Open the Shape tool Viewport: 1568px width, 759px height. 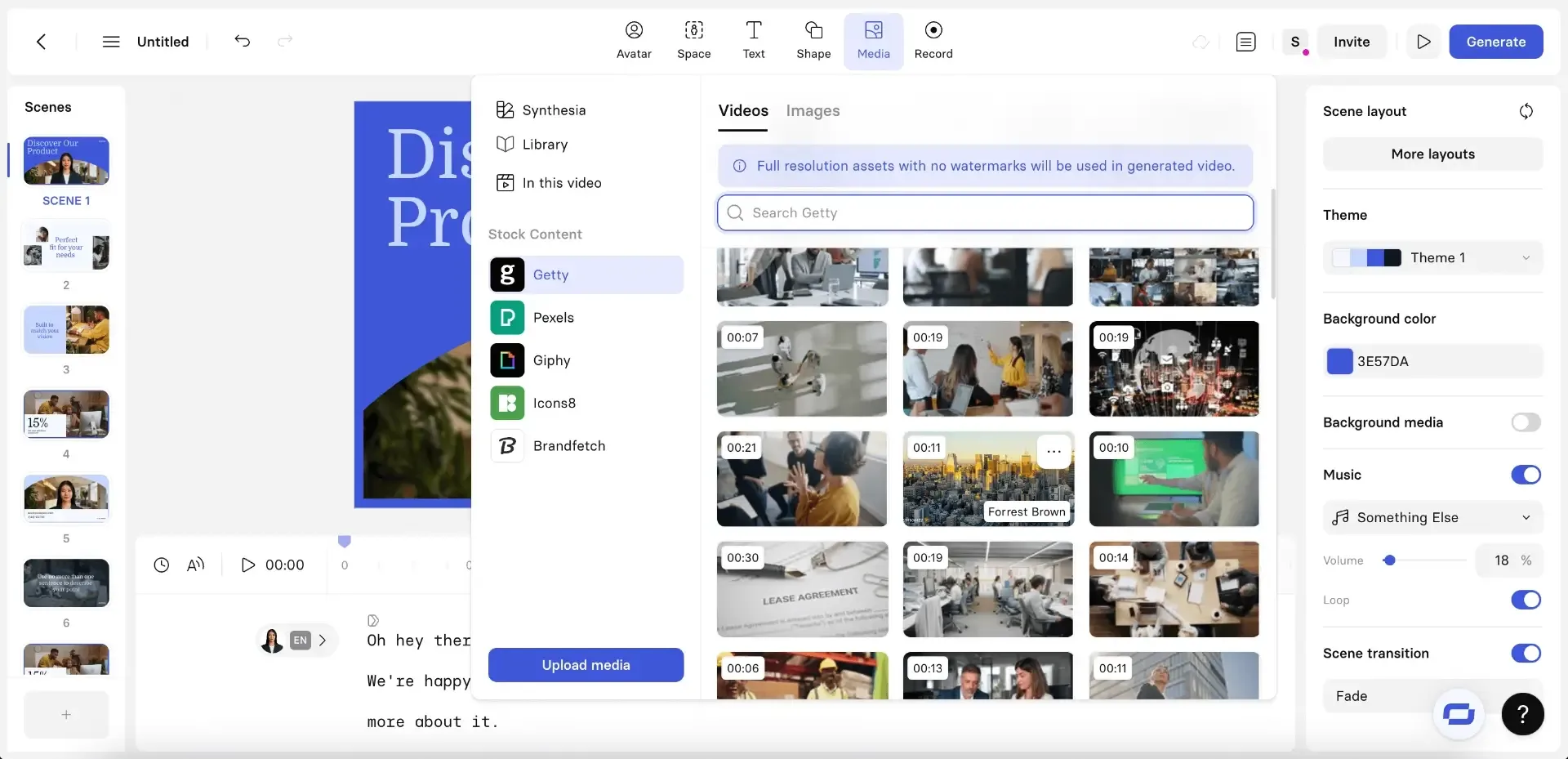[x=813, y=41]
